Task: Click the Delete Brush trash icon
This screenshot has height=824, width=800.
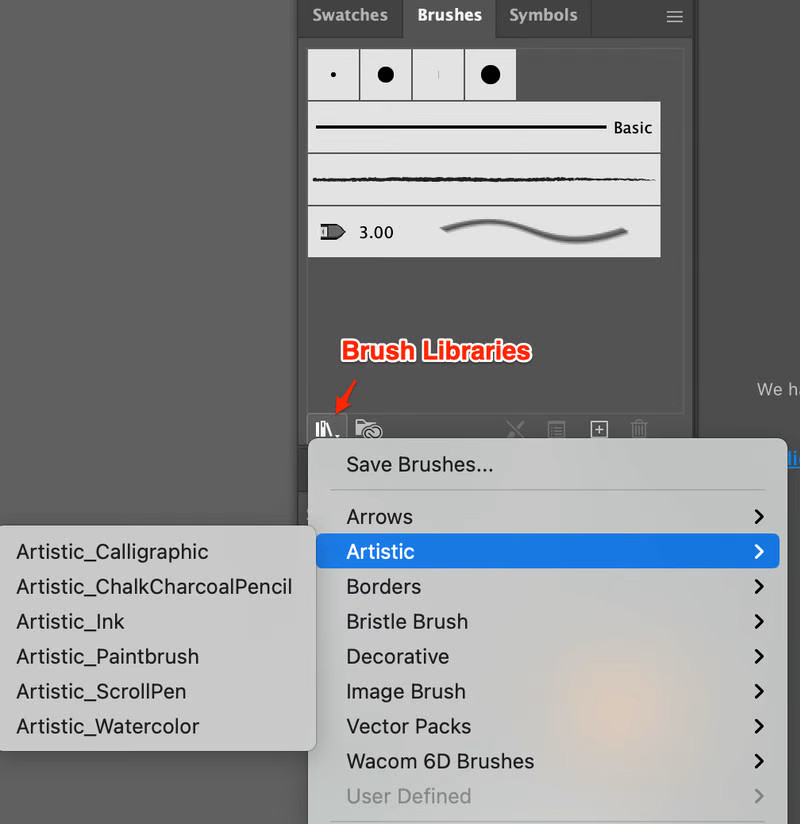Action: [x=639, y=430]
